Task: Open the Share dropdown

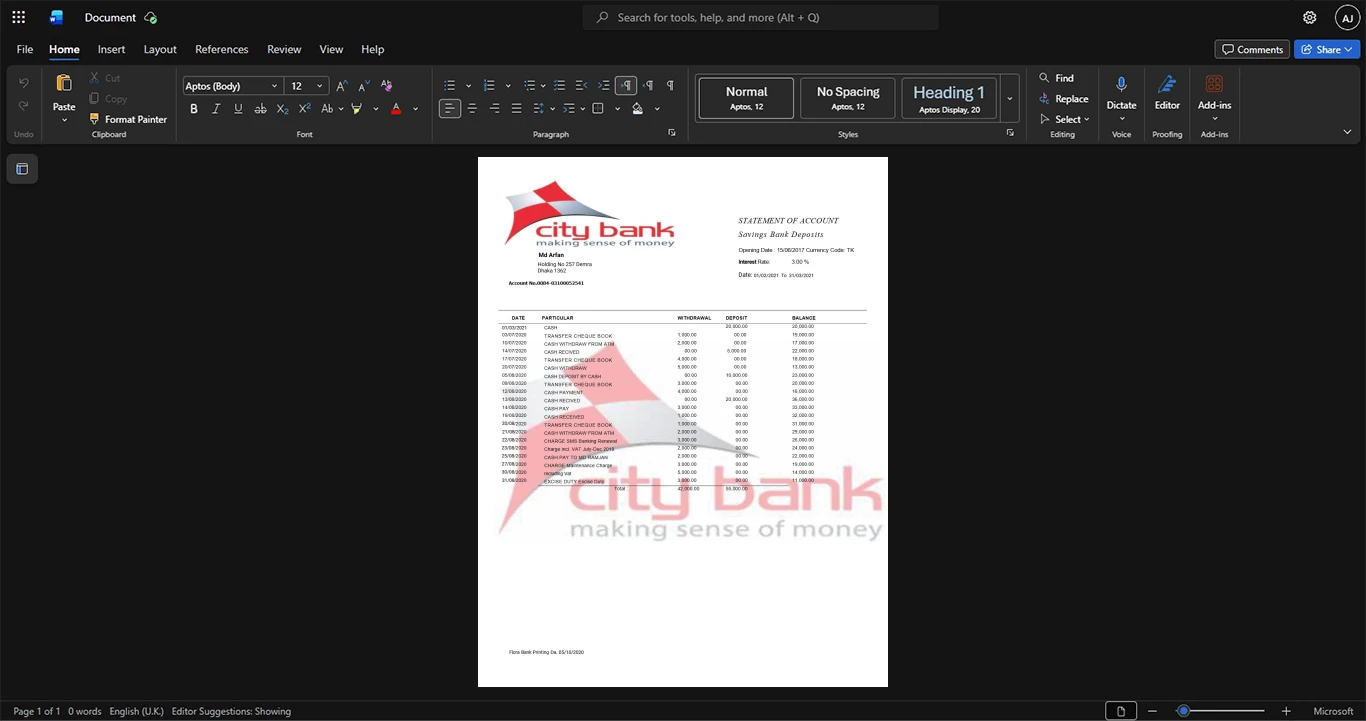Action: pyautogui.click(x=1327, y=49)
